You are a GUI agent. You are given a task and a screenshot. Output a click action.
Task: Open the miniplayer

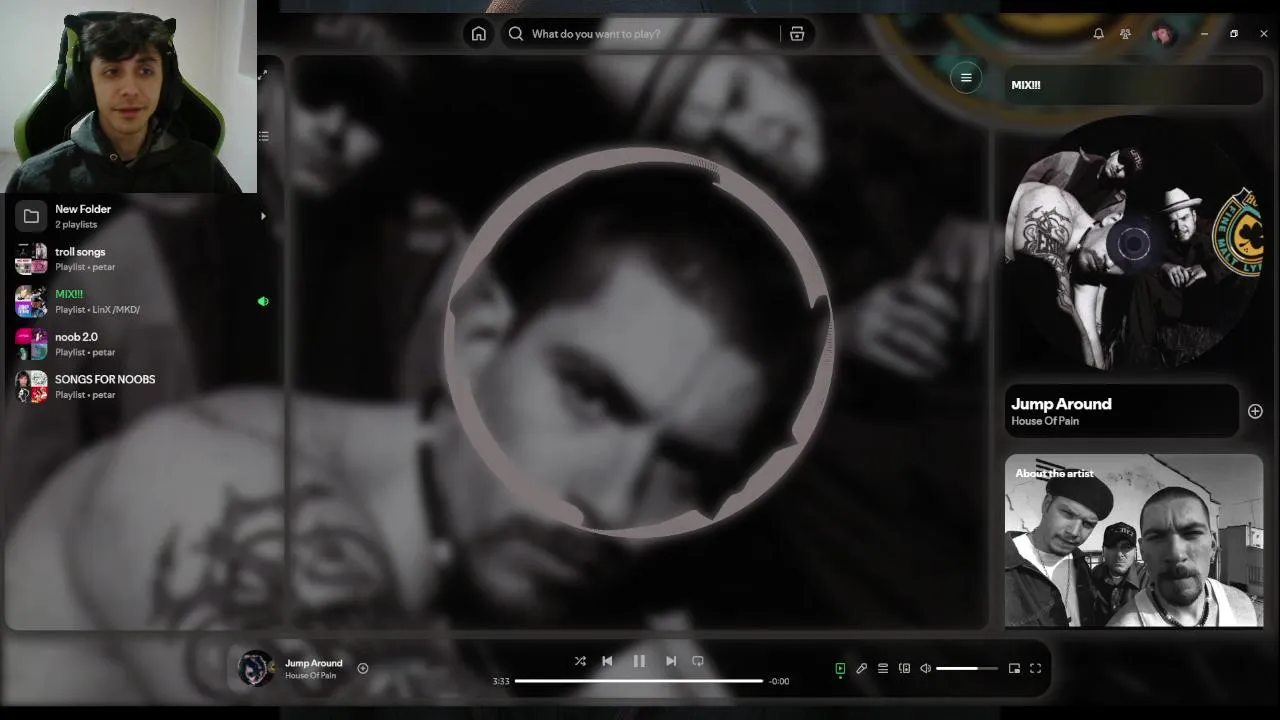tap(1014, 668)
